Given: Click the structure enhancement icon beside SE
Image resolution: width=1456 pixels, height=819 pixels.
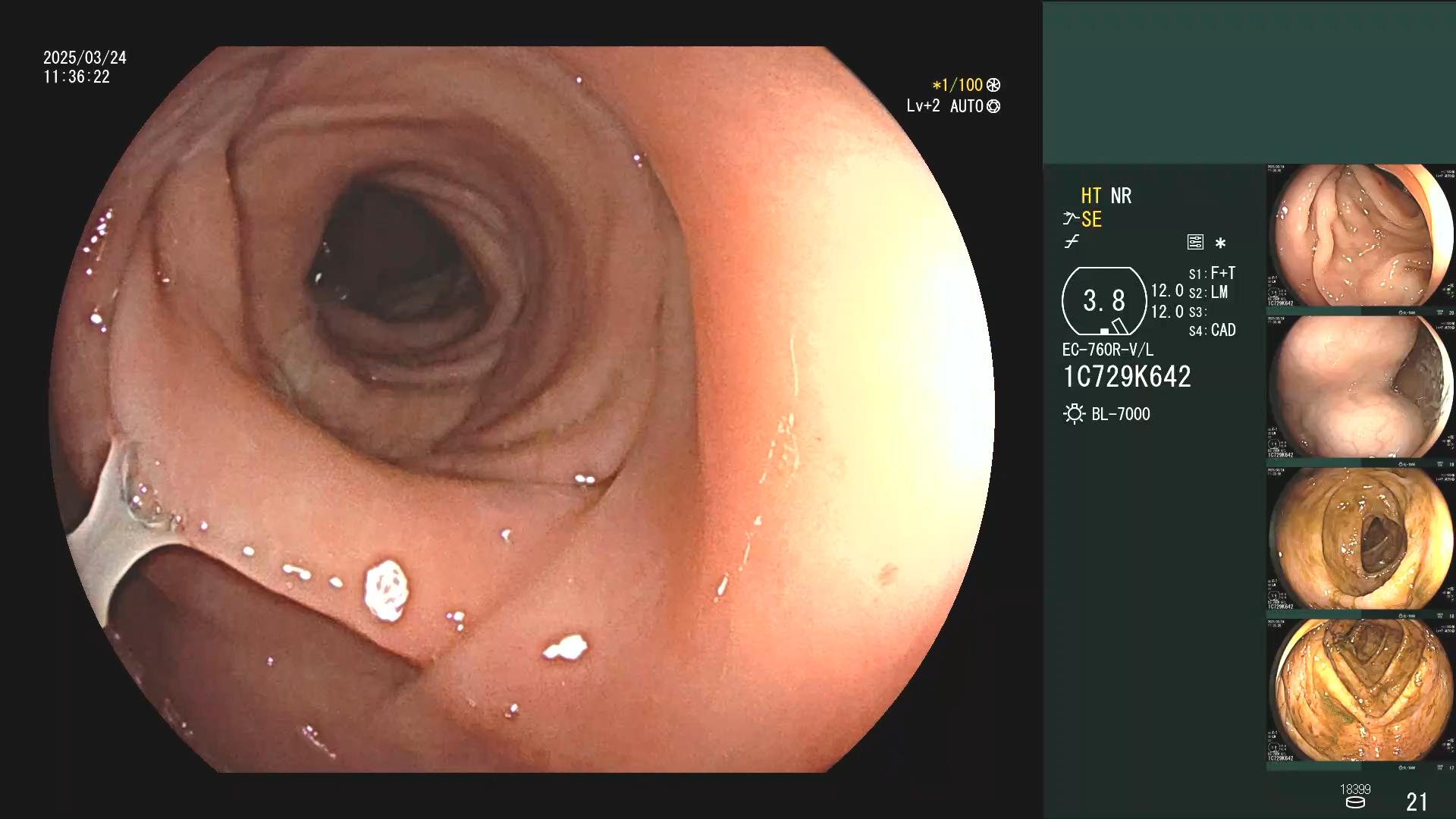Looking at the screenshot, I should (1070, 219).
